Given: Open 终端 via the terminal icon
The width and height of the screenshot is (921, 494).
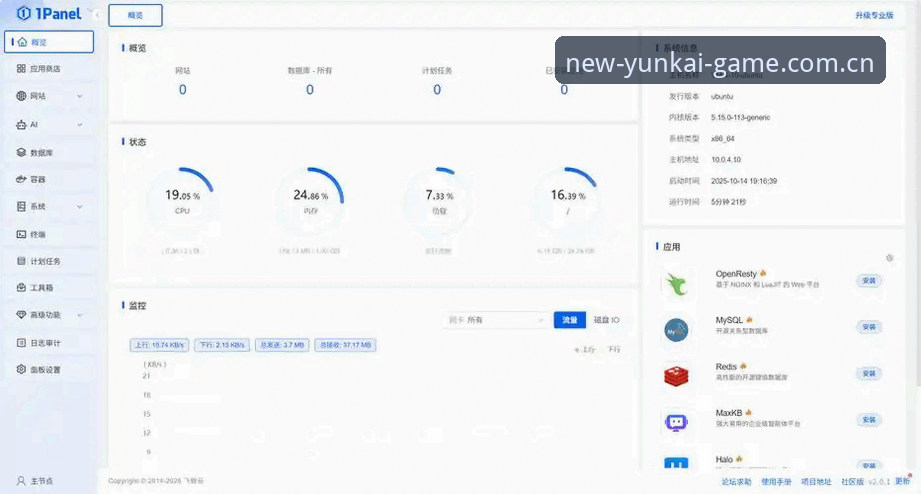Looking at the screenshot, I should coord(21,234).
